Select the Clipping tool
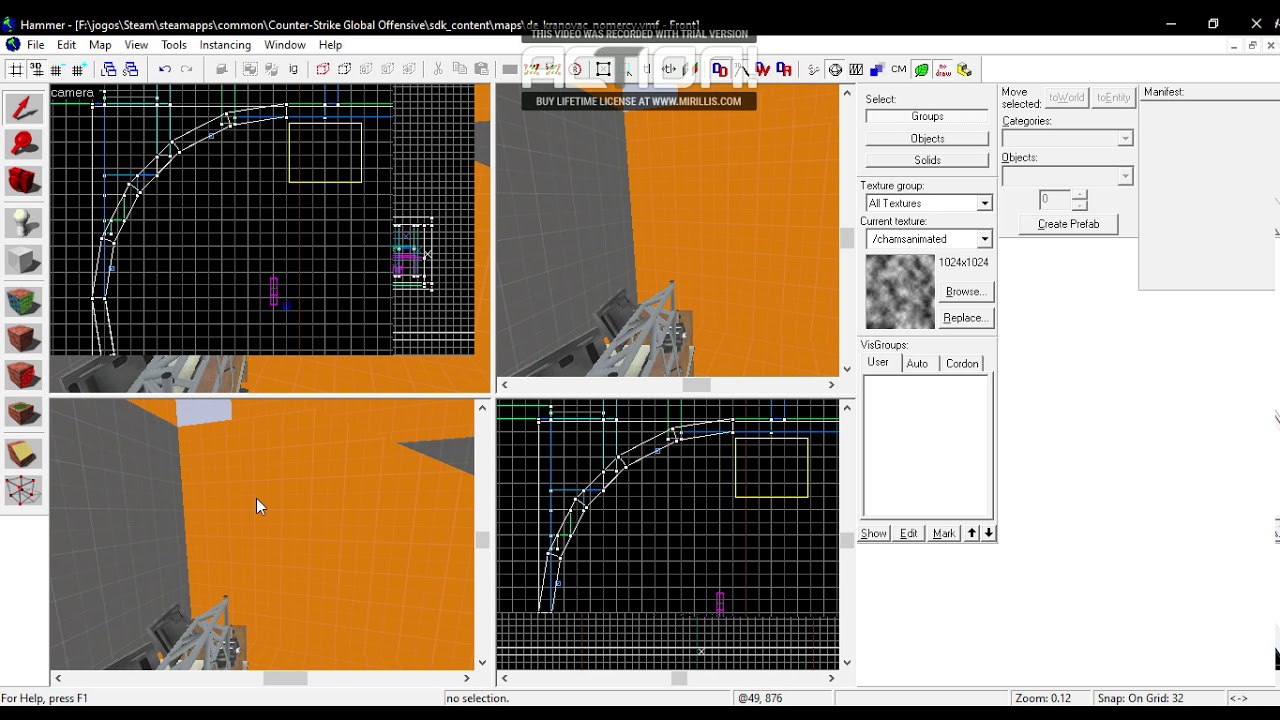This screenshot has width=1280, height=720. [24, 452]
